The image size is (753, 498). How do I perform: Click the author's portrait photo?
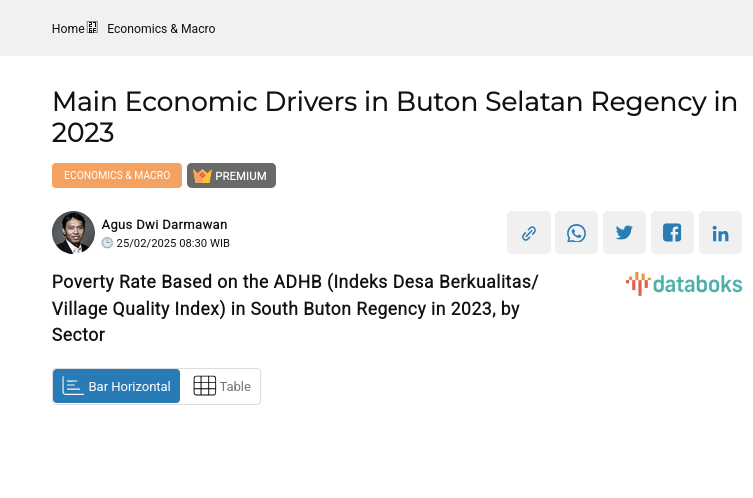coord(73,232)
